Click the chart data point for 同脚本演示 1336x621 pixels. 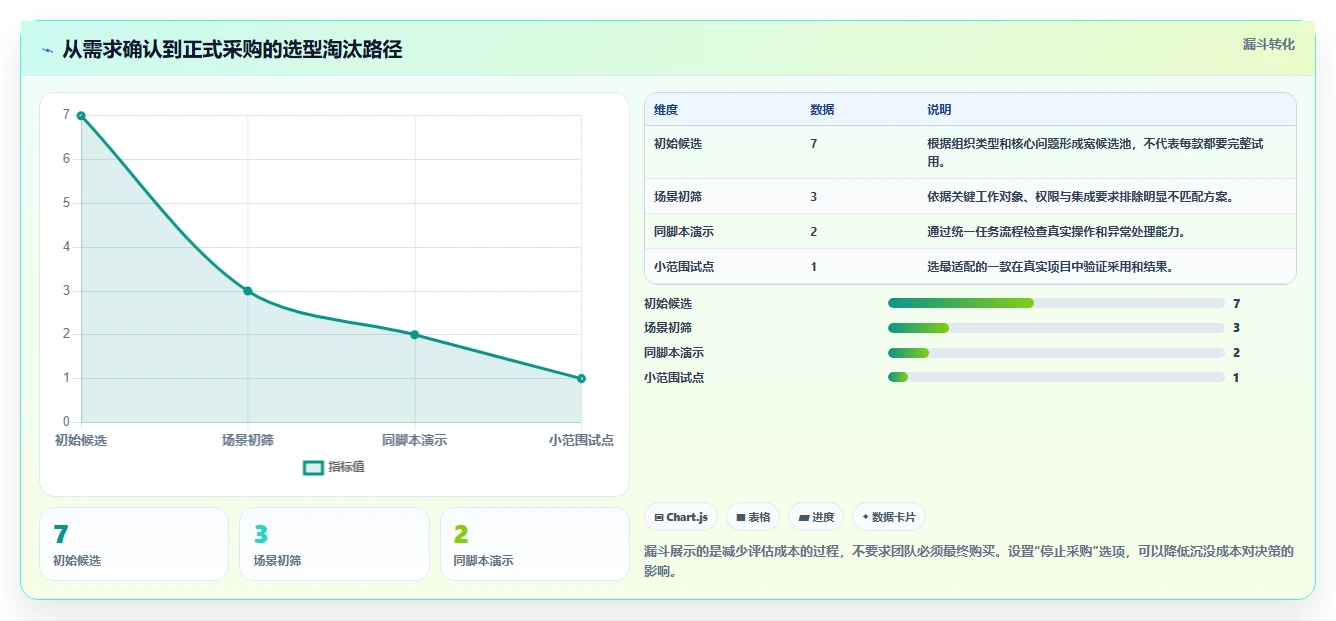coord(415,335)
